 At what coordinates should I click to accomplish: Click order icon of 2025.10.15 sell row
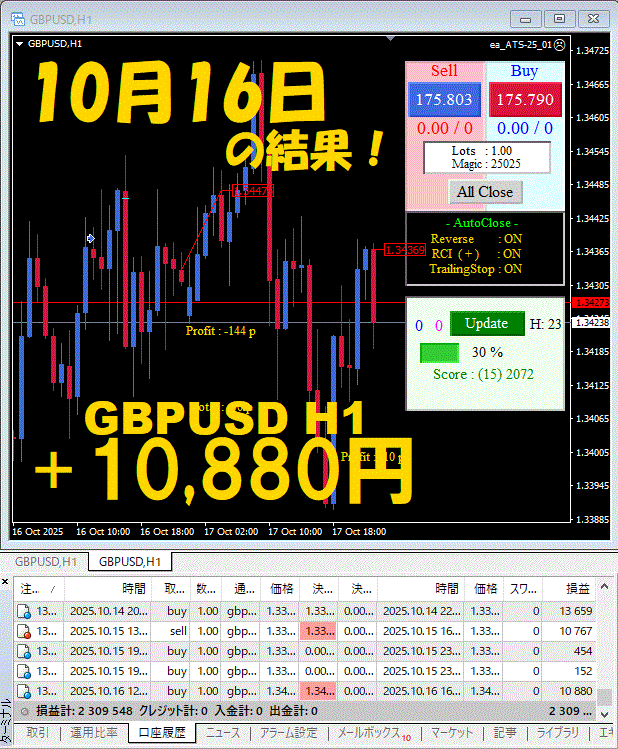(24, 631)
